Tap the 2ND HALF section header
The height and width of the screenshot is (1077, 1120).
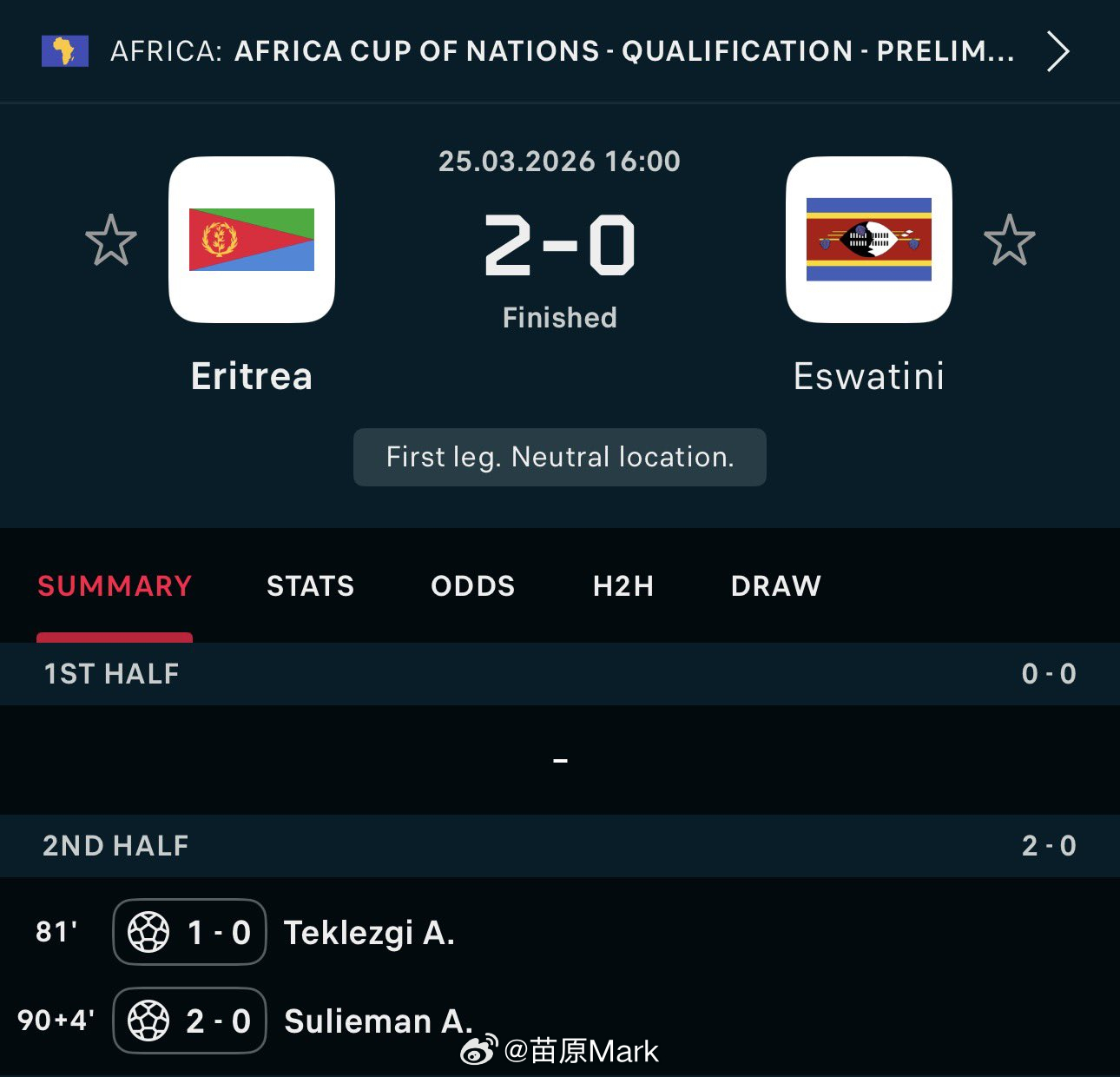[x=560, y=846]
